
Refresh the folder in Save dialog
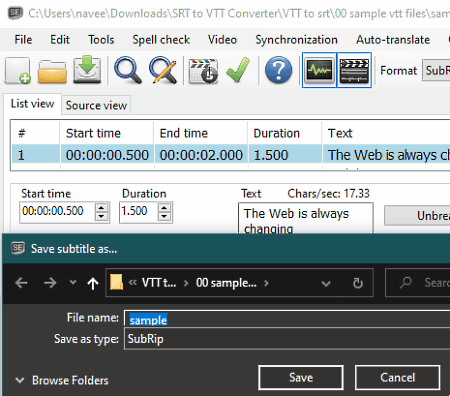pyautogui.click(x=358, y=283)
